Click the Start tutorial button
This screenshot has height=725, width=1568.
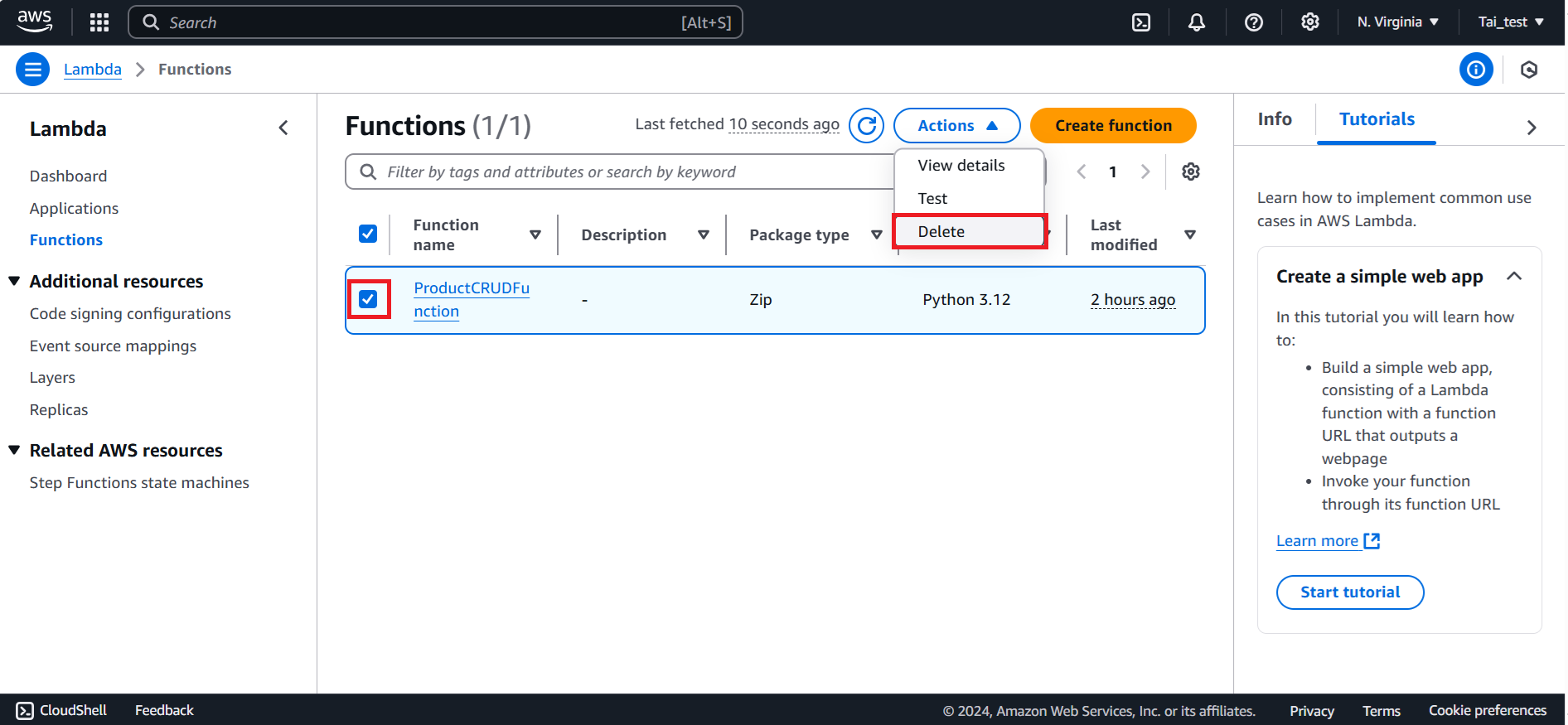1350,592
